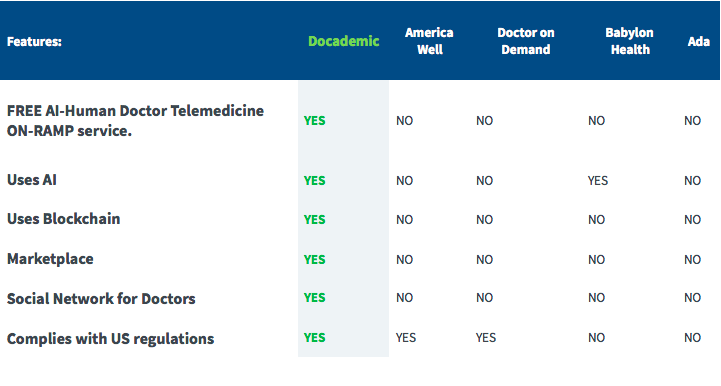Select the Marketplace row label
Image resolution: width=721 pixels, height=386 pixels.
click(50, 259)
